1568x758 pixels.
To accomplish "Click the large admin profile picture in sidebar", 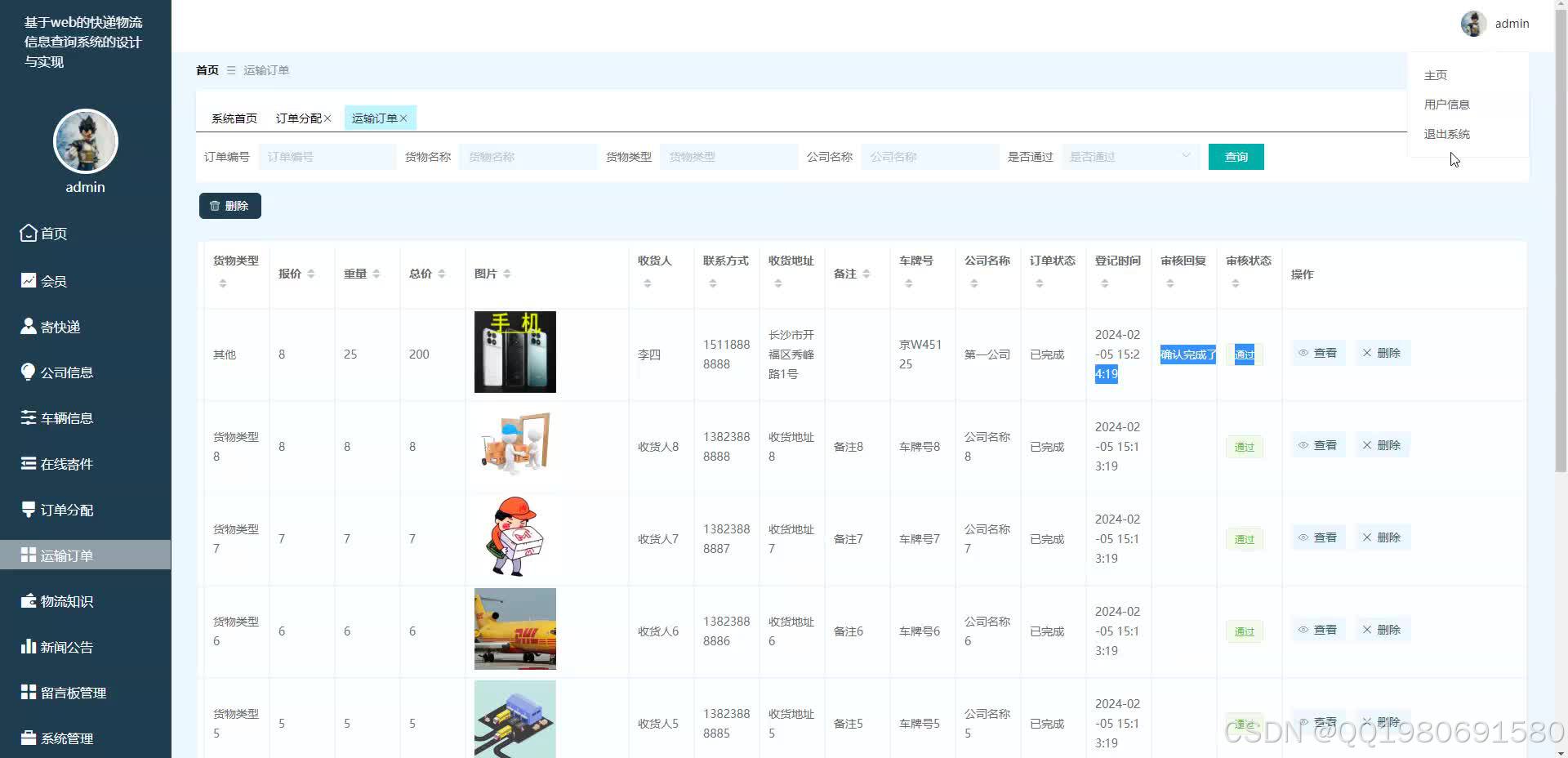I will 86,141.
